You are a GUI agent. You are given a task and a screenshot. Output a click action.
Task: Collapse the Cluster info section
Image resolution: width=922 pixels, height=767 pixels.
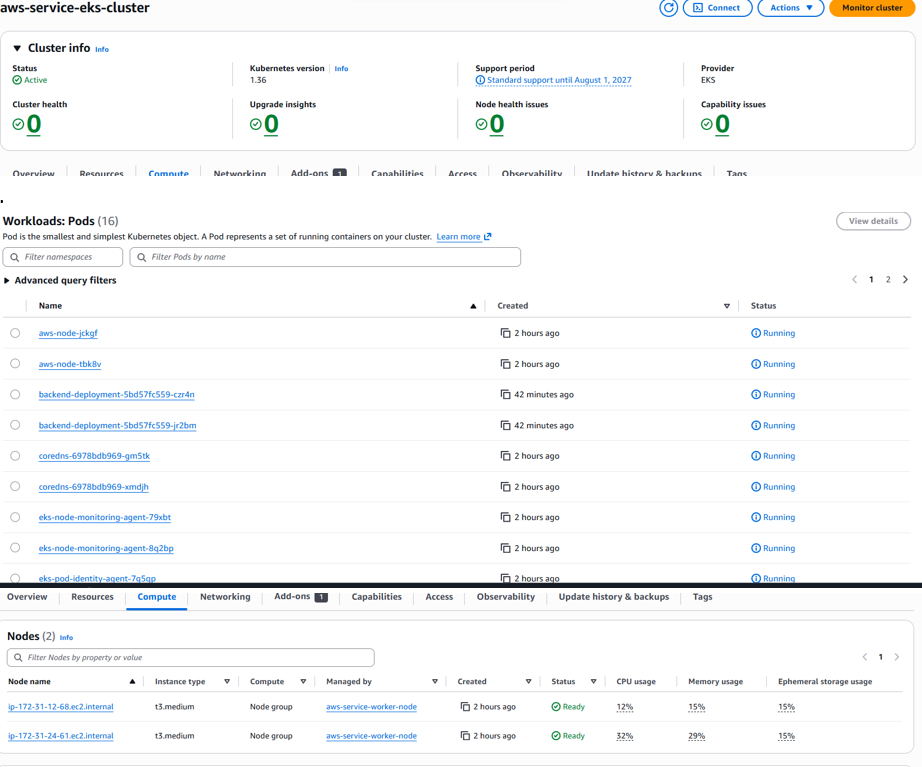coord(17,48)
